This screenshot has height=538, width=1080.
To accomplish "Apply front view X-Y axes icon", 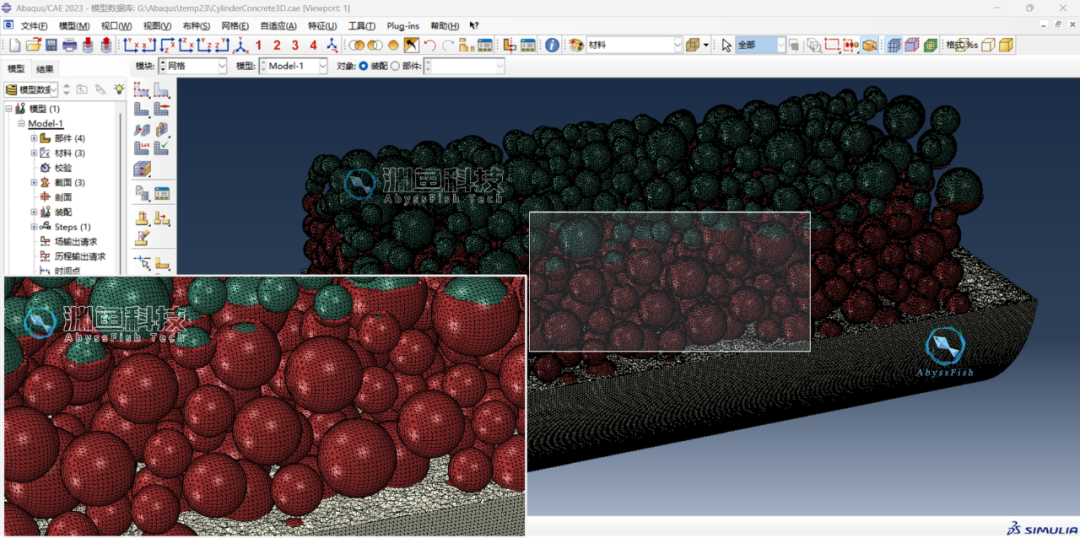I will pos(132,45).
